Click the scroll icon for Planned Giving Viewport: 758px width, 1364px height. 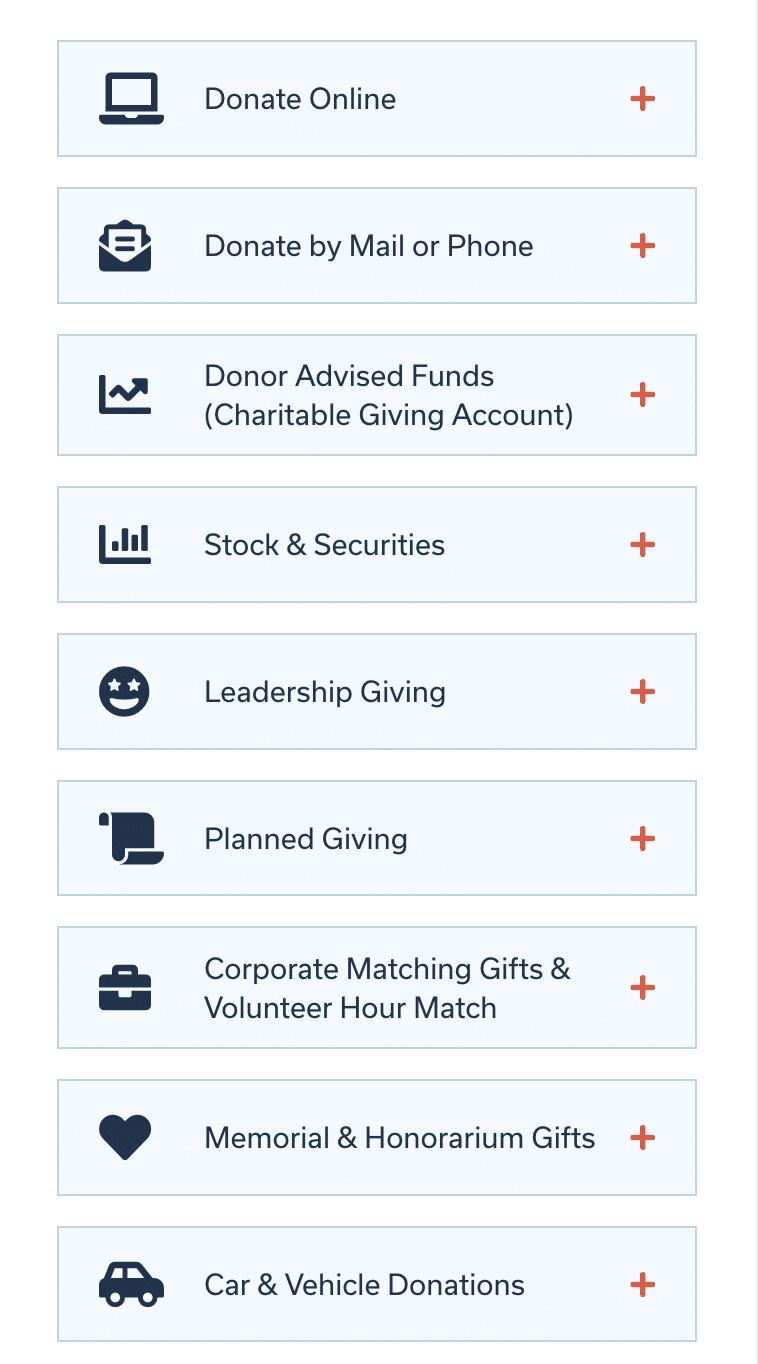click(x=130, y=839)
